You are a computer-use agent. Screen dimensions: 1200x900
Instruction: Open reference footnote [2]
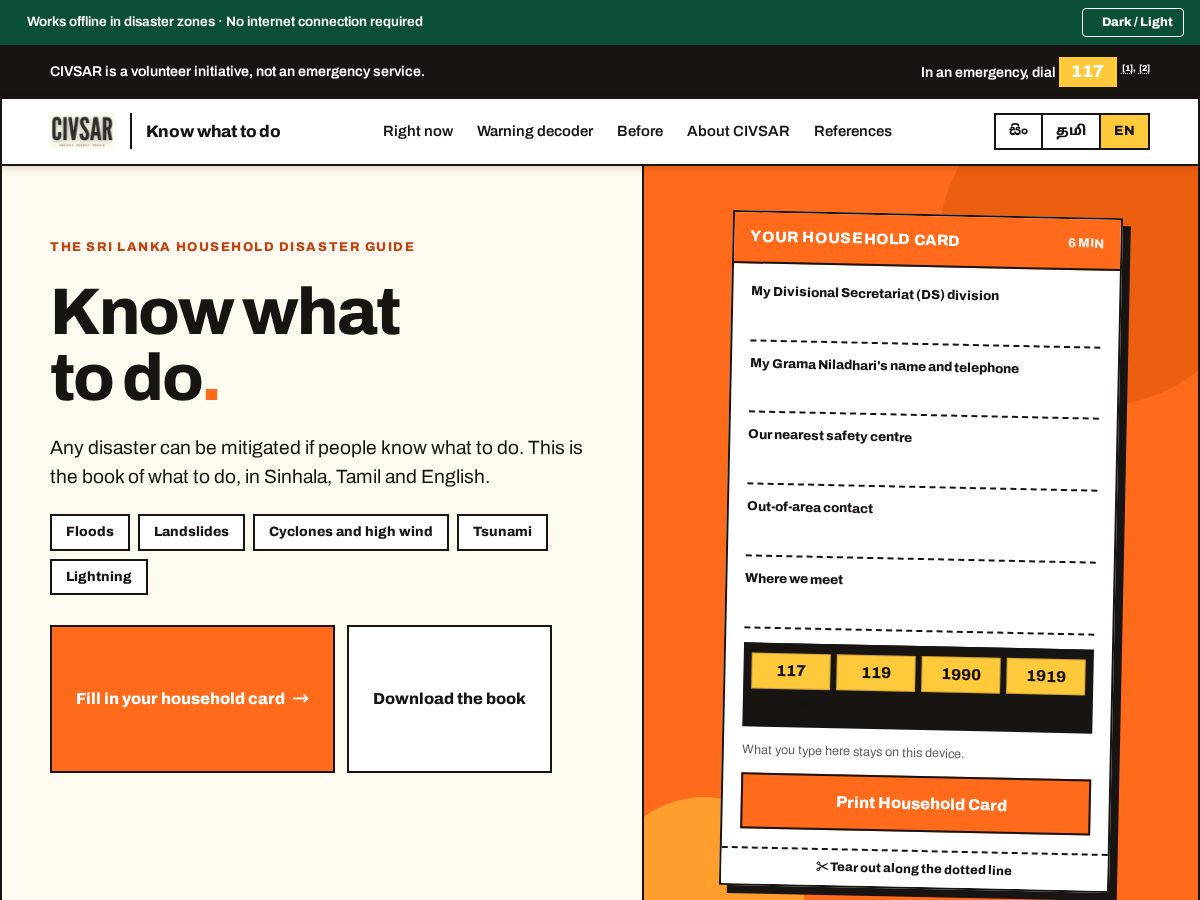(x=1144, y=68)
